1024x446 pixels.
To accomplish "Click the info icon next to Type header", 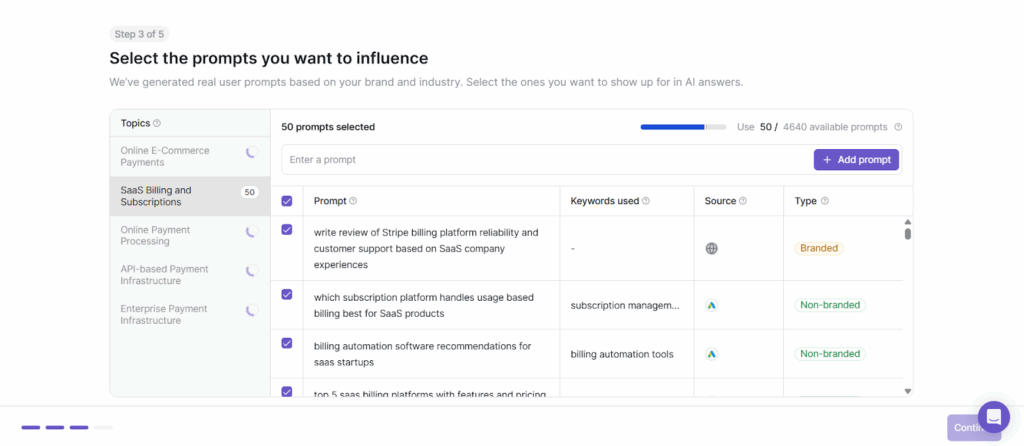I will 824,201.
